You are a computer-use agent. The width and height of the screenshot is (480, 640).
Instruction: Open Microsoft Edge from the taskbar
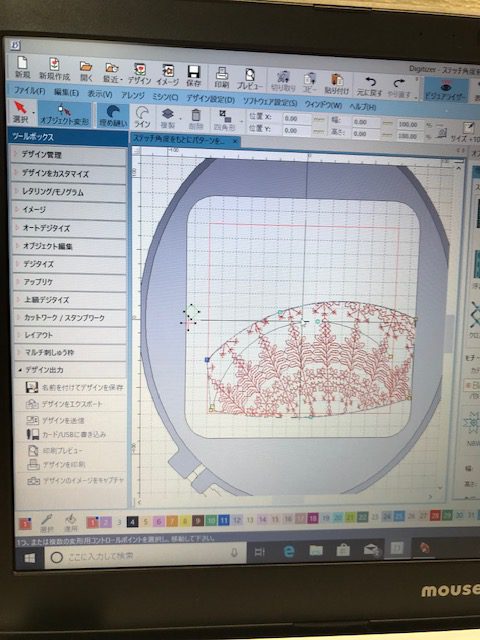click(289, 552)
